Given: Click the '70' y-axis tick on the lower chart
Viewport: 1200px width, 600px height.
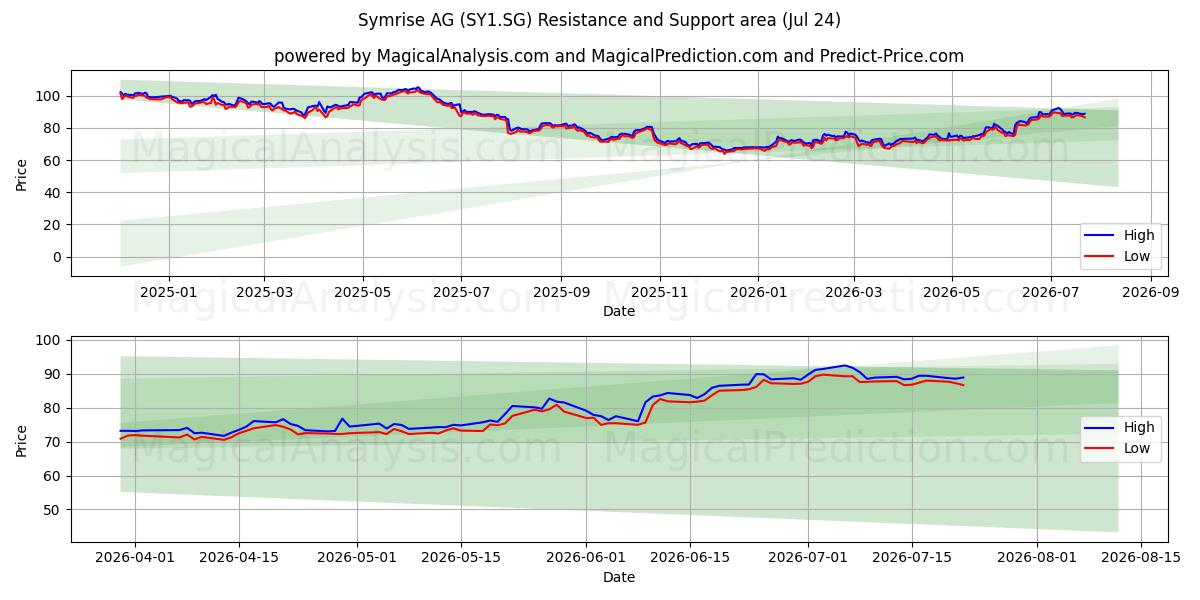Looking at the screenshot, I should tap(54, 442).
